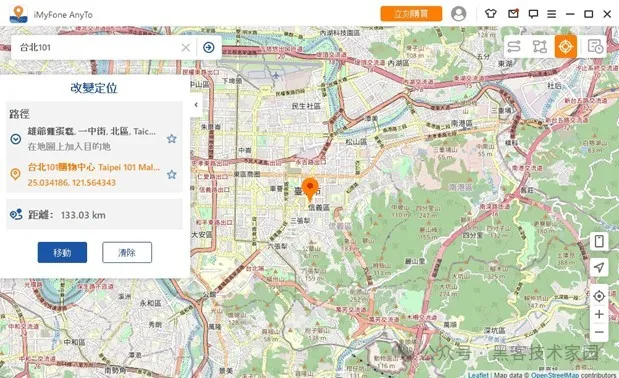
Task: Open the history records icon
Action: coord(595,47)
